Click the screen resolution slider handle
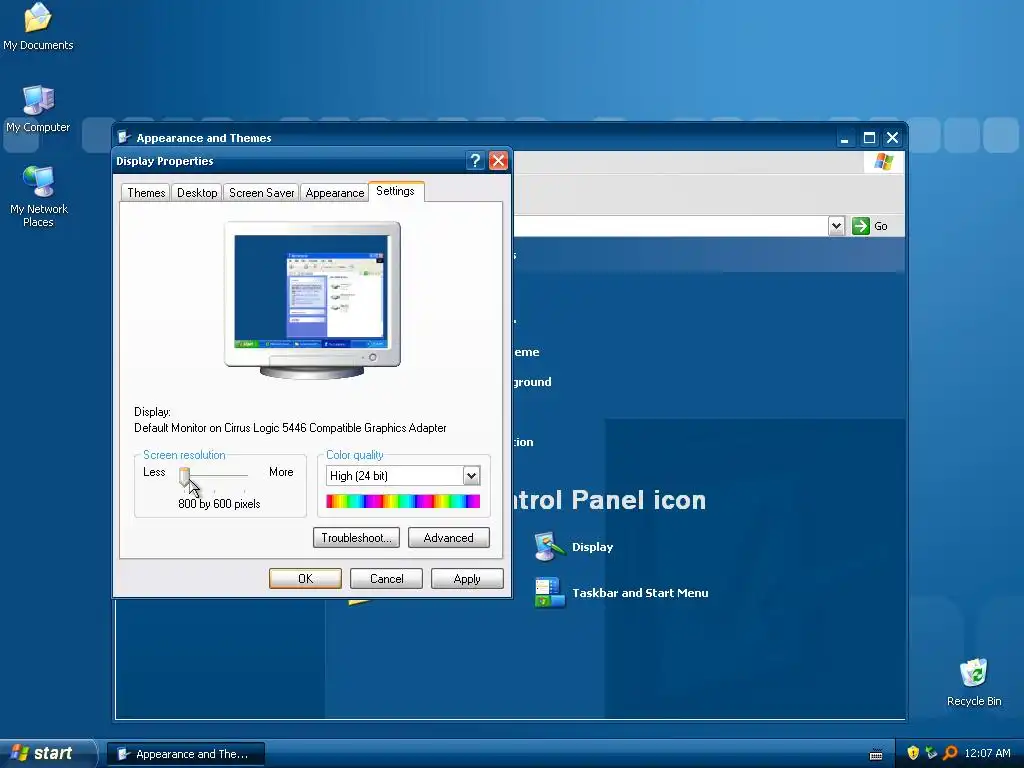The height and width of the screenshot is (768, 1024). click(185, 477)
